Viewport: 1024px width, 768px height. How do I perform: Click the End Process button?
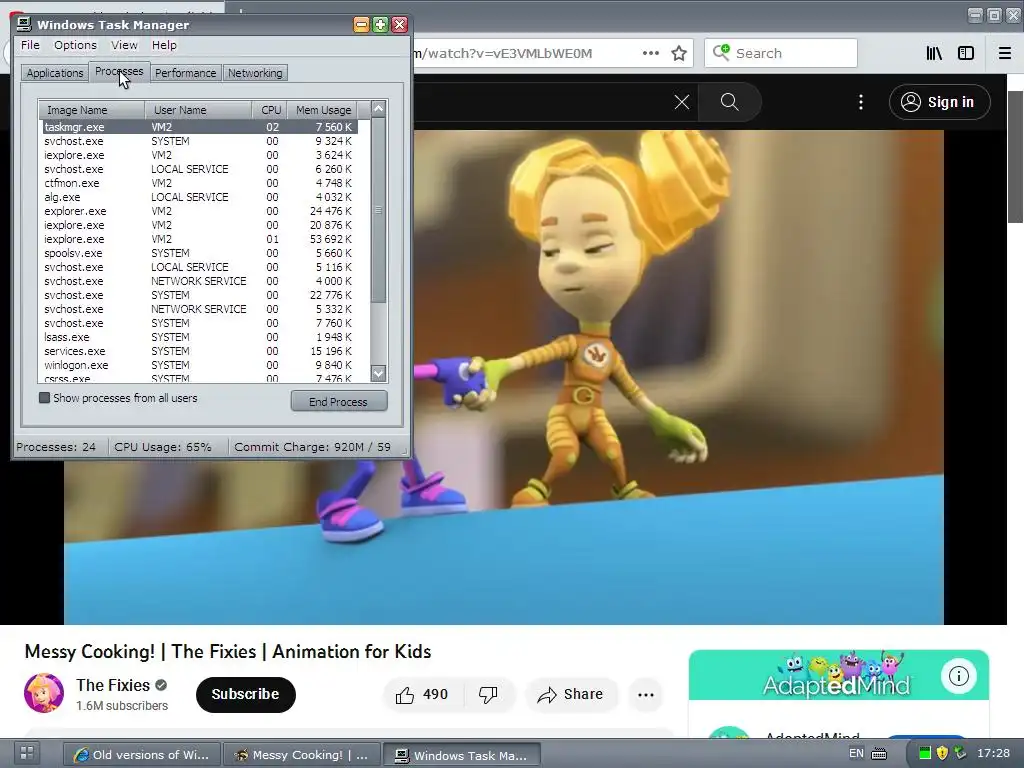coord(339,402)
